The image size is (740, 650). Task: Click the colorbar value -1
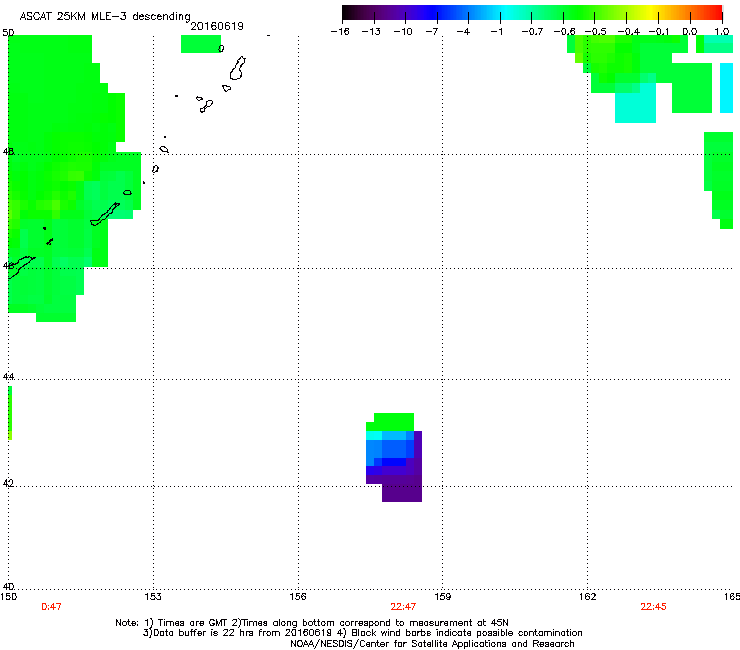pos(496,32)
